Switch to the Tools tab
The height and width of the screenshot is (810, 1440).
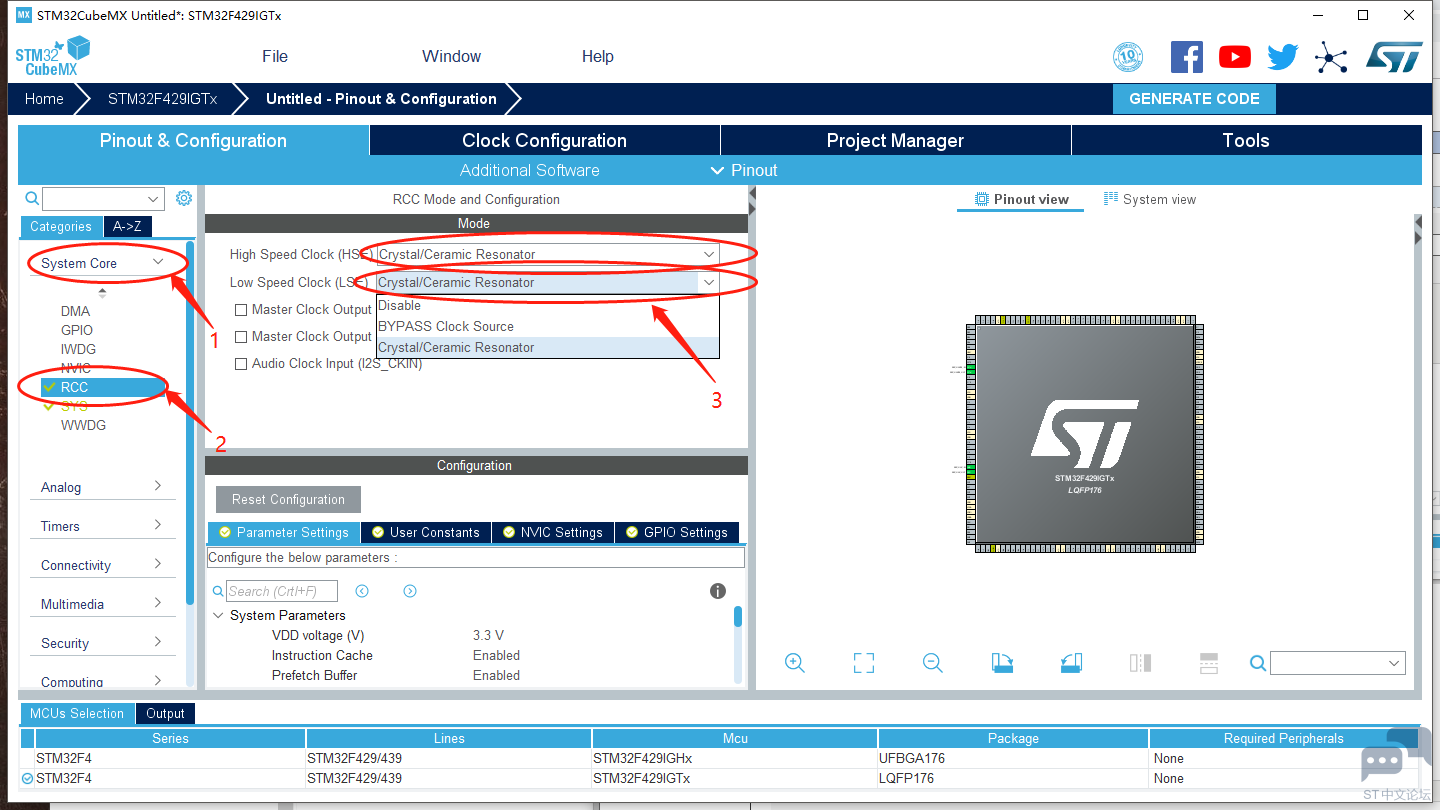1246,140
